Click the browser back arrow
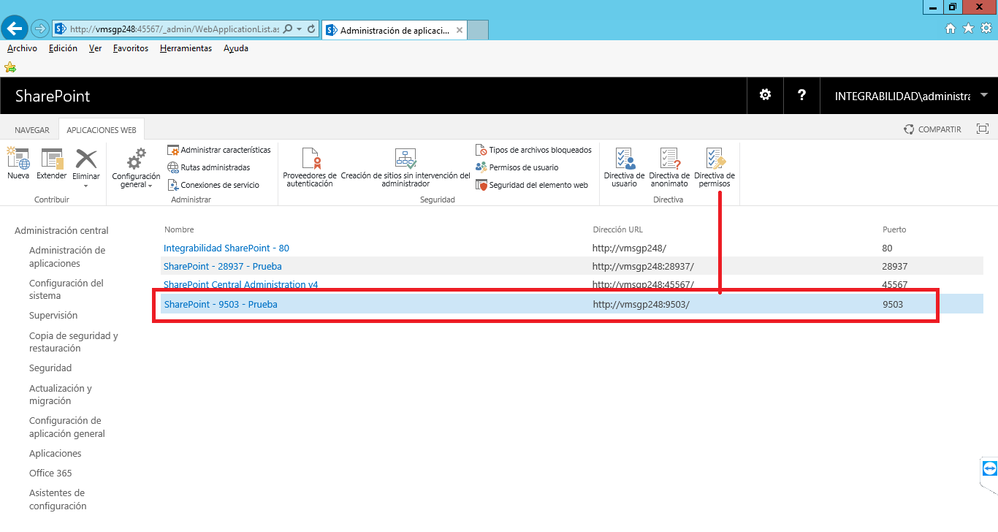Screen dimensions: 998x532 (x=15, y=29)
